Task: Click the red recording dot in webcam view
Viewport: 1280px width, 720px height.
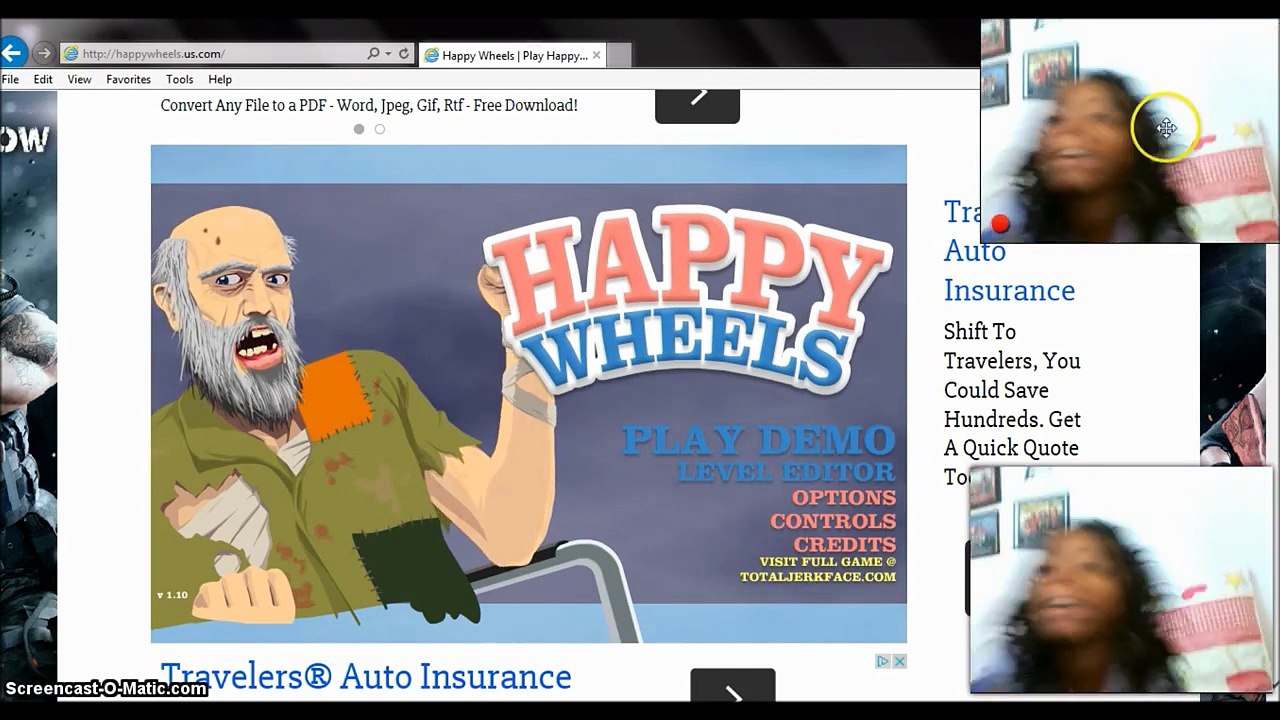Action: [1000, 224]
